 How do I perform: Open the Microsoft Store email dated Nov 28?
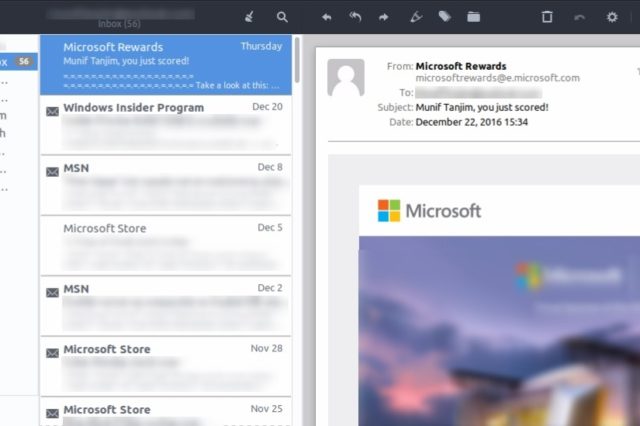166,367
